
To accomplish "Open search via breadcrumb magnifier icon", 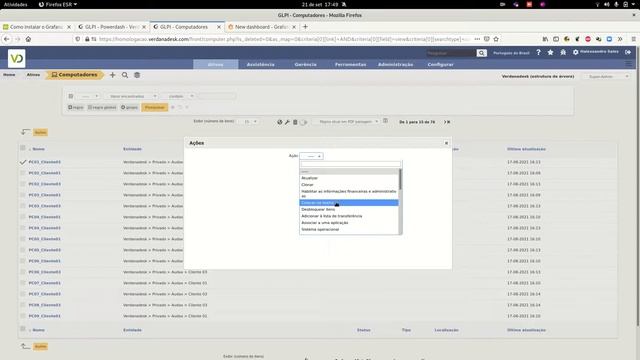I will click(x=125, y=75).
